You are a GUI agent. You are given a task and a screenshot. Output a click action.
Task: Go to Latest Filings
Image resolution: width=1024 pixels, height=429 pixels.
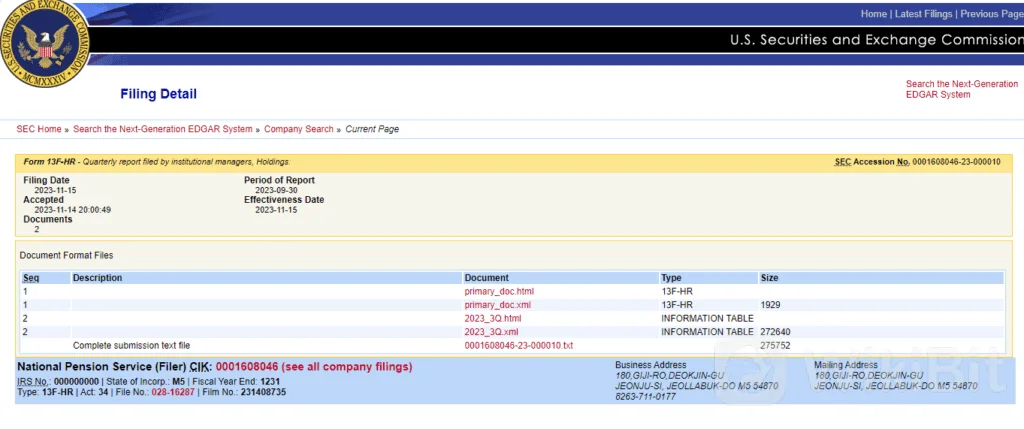tap(923, 14)
